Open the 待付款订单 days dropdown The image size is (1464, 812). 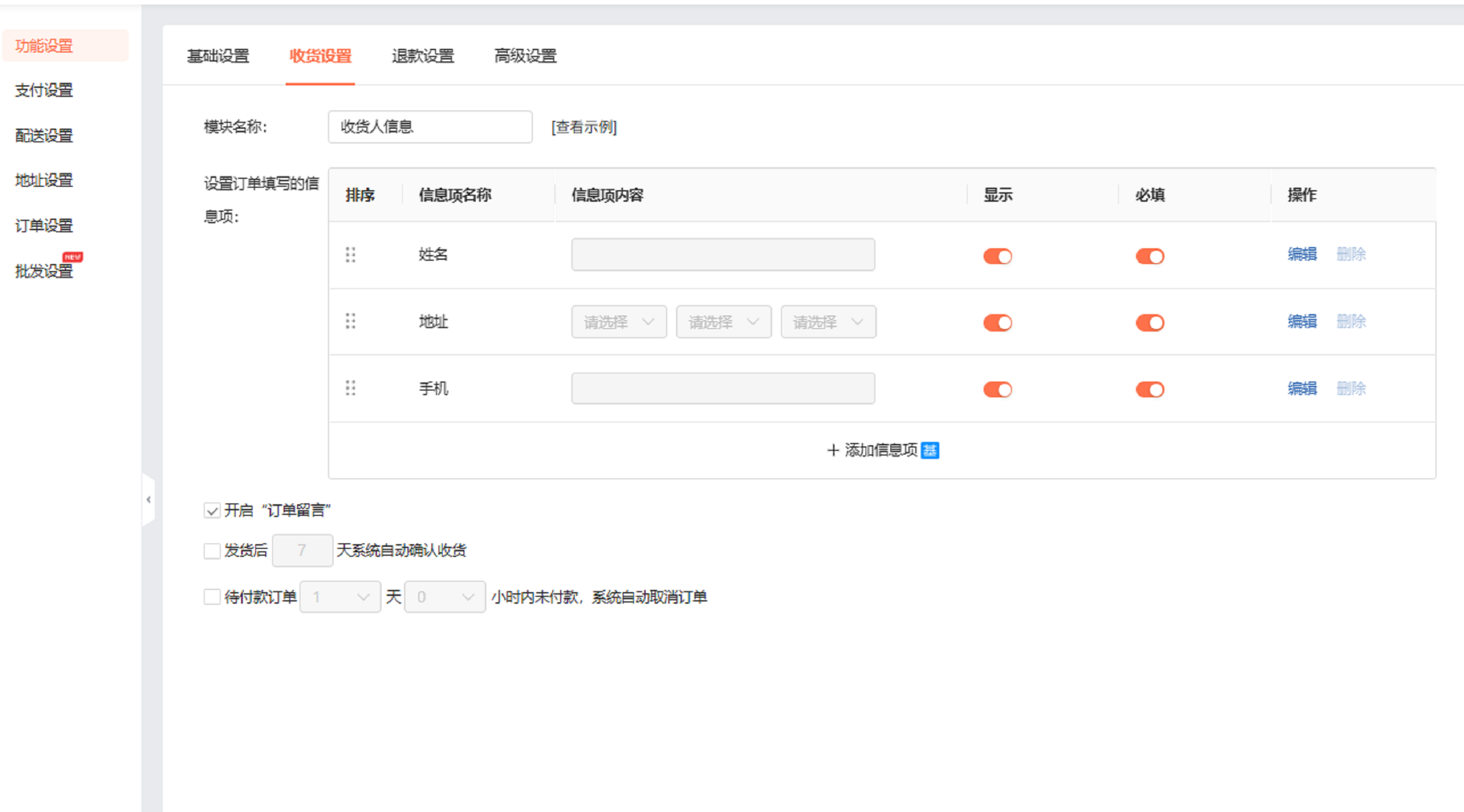(340, 597)
